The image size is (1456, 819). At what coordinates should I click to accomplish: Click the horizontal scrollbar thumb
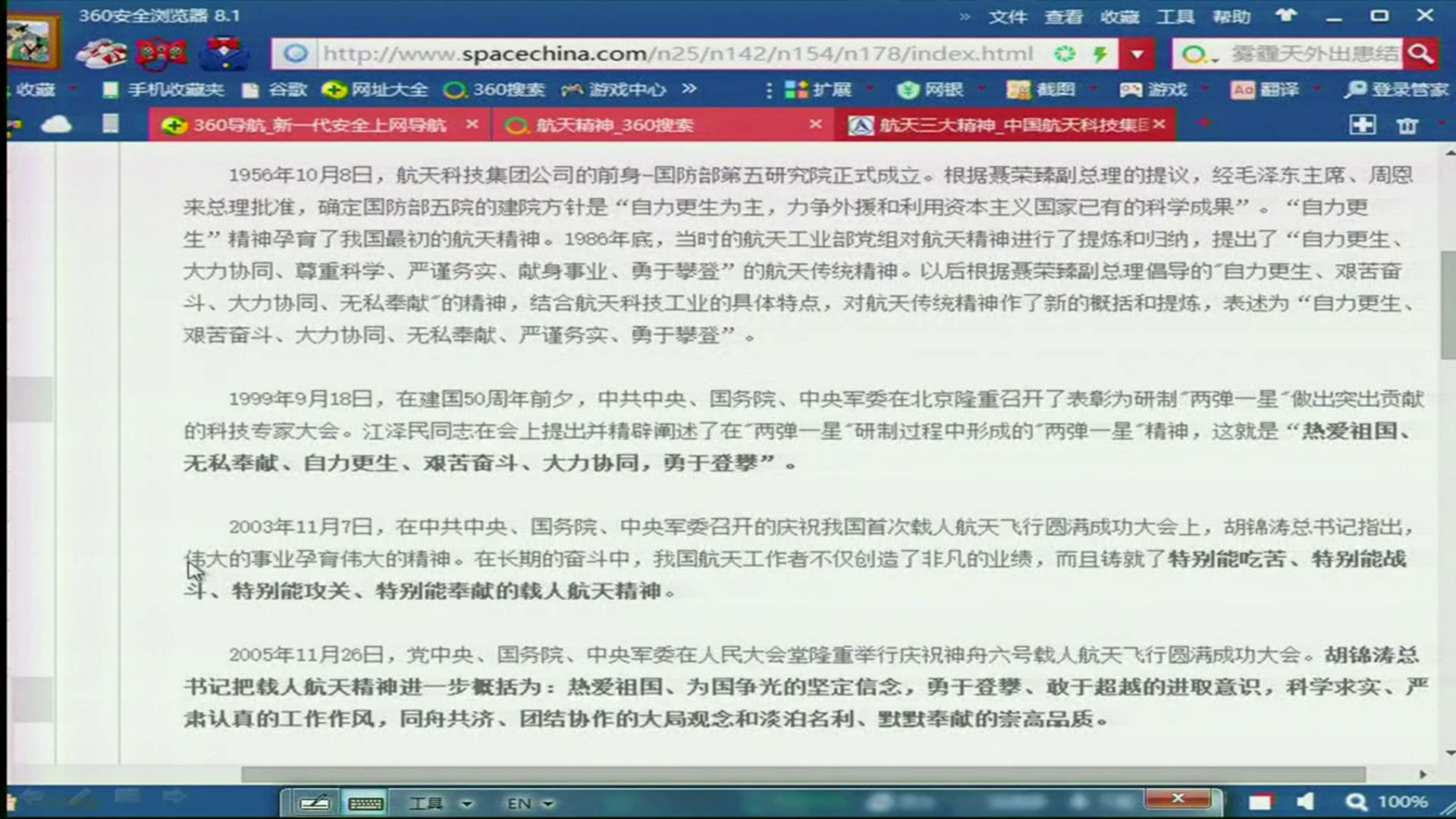point(803,774)
